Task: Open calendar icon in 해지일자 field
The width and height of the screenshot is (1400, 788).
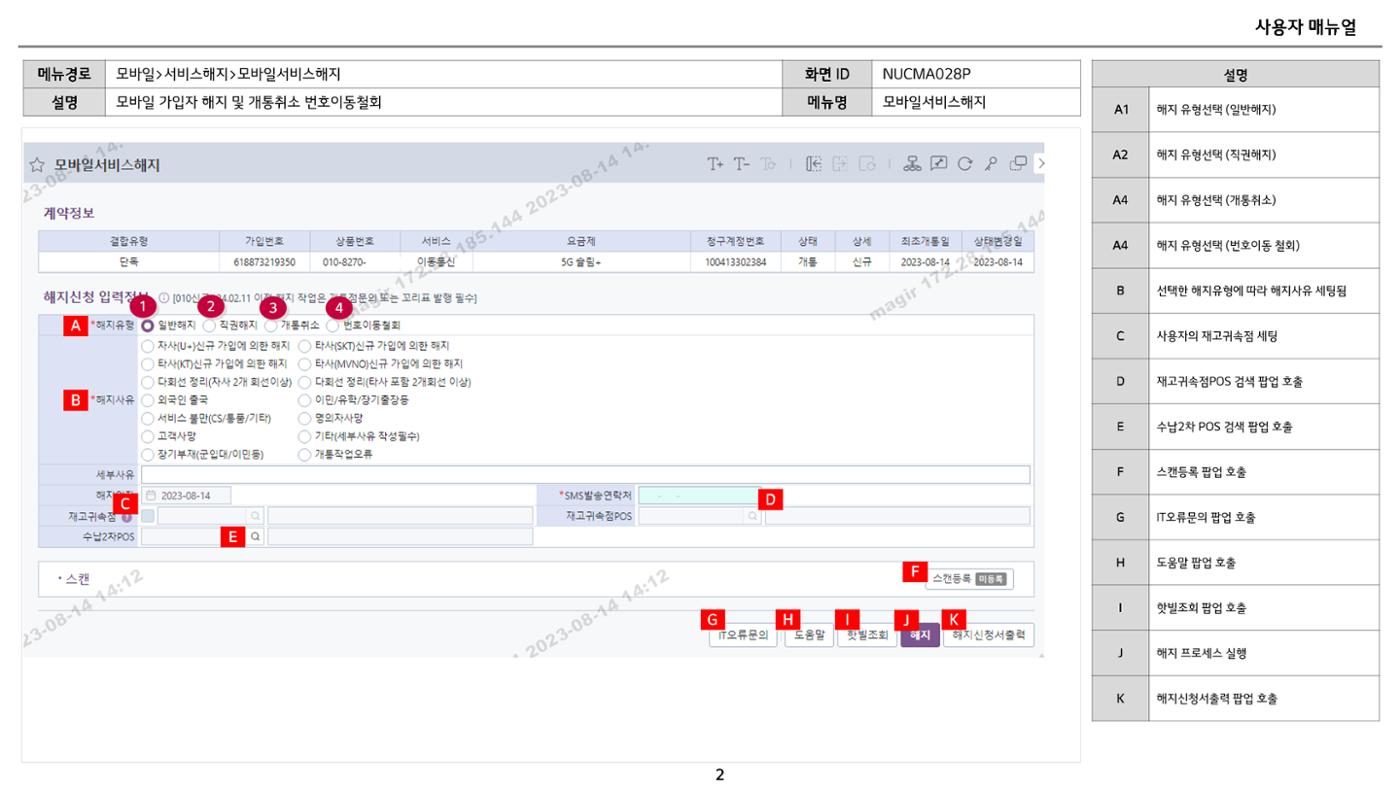Action: click(x=151, y=495)
